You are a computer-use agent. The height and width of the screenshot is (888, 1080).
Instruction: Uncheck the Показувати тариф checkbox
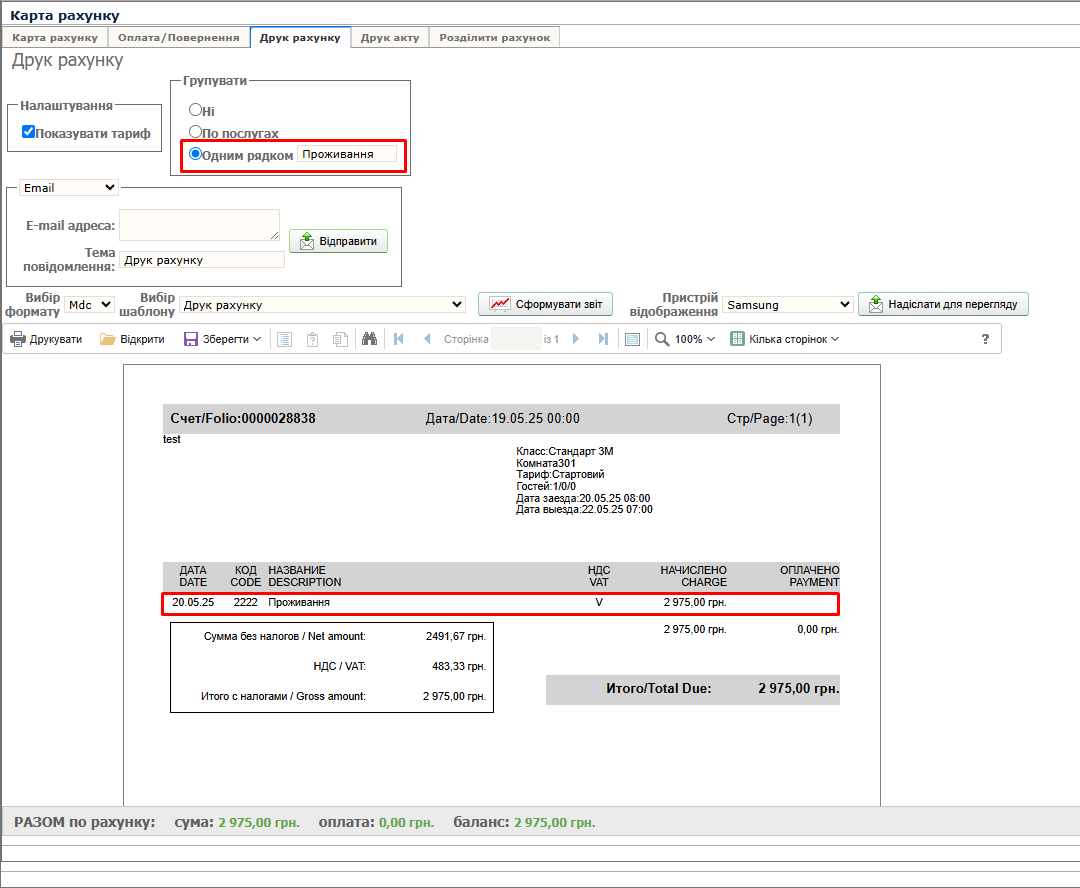click(29, 132)
